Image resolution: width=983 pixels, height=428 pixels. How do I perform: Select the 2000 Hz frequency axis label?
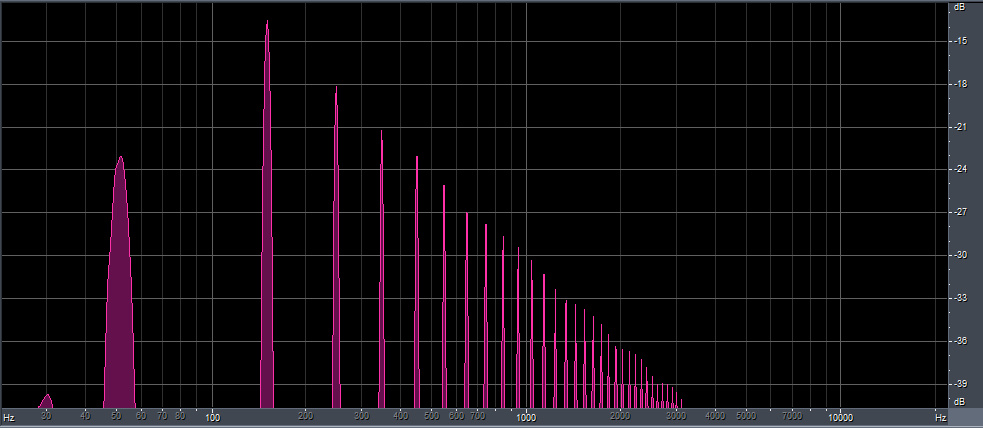621,416
